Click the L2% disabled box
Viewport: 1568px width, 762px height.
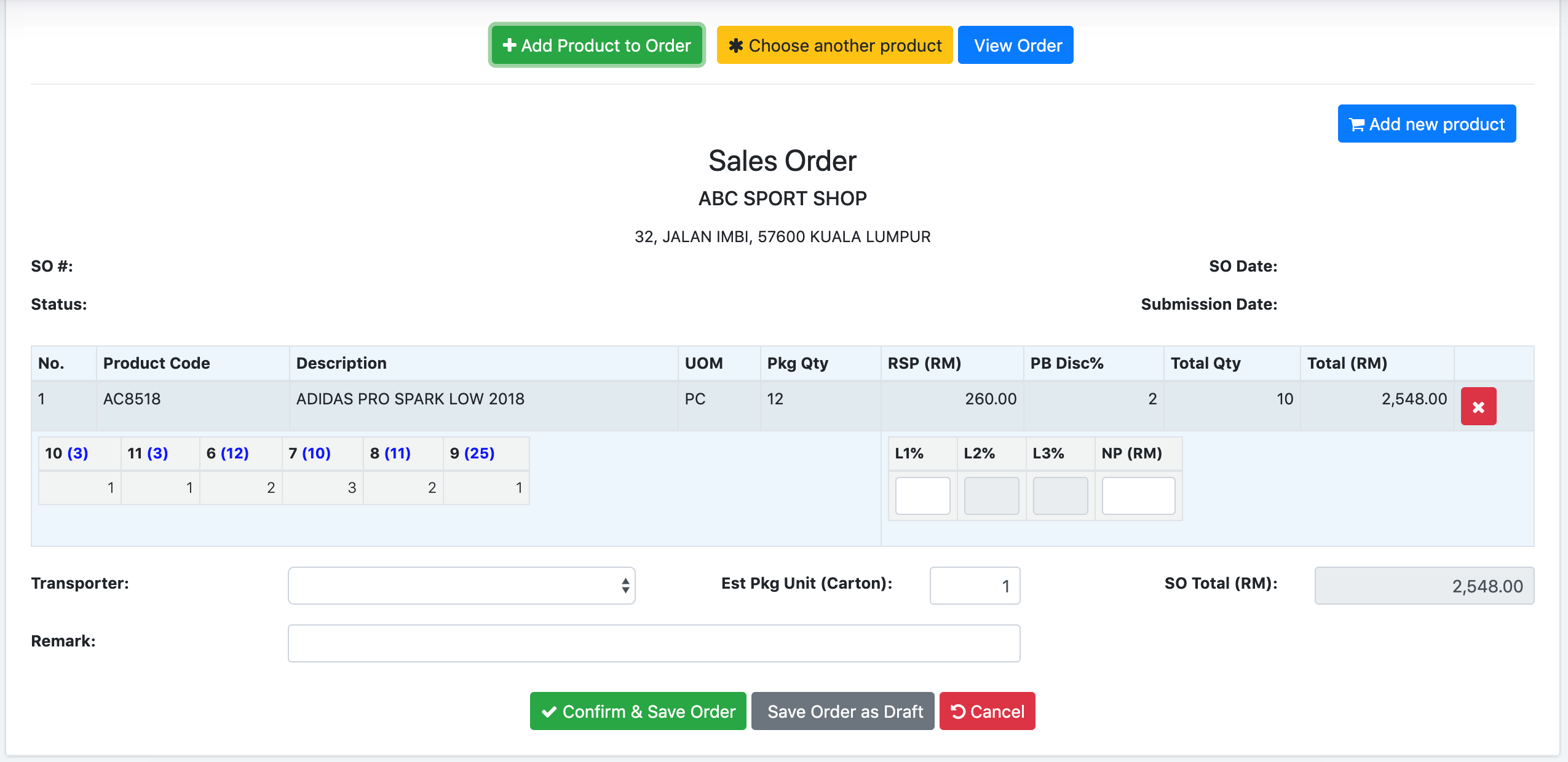pyautogui.click(x=991, y=495)
